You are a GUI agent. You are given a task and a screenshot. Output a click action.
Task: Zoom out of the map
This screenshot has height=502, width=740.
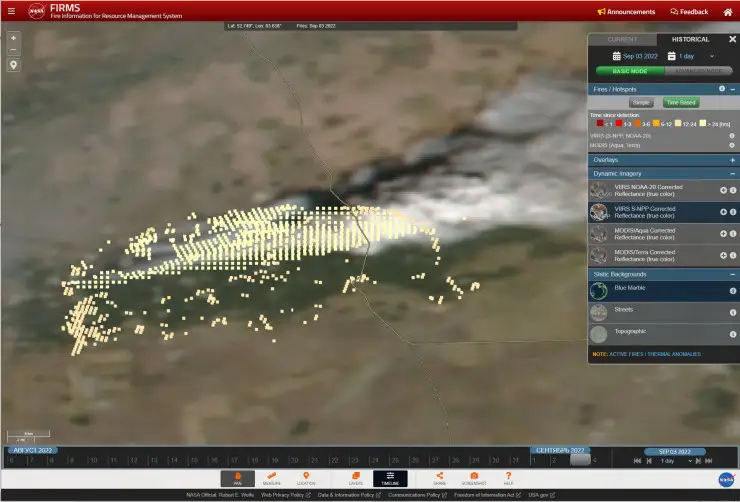(x=13, y=50)
